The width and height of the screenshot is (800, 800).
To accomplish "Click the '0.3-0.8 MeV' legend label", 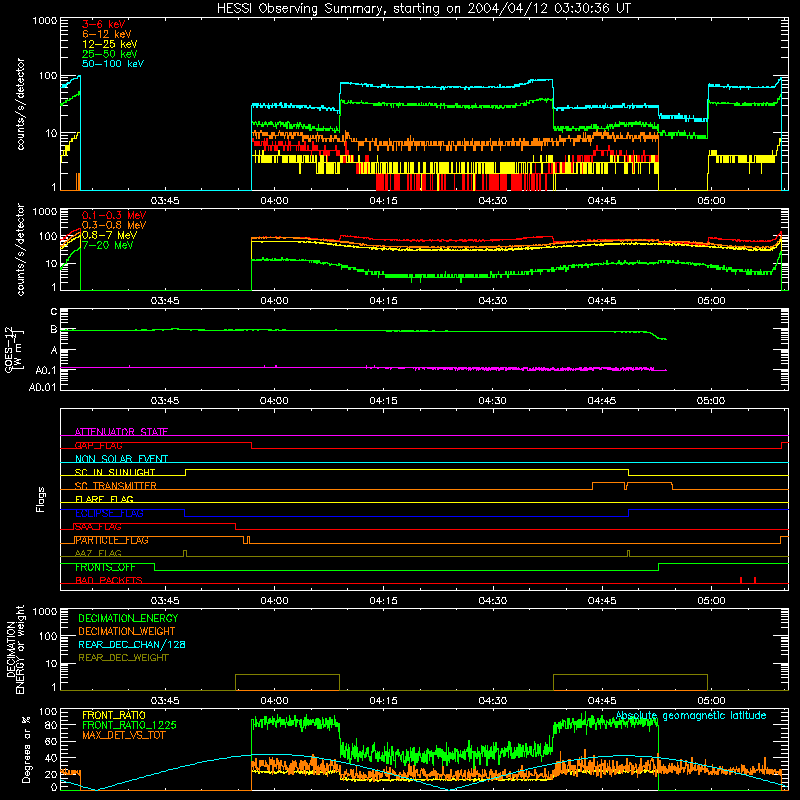I will (x=114, y=225).
